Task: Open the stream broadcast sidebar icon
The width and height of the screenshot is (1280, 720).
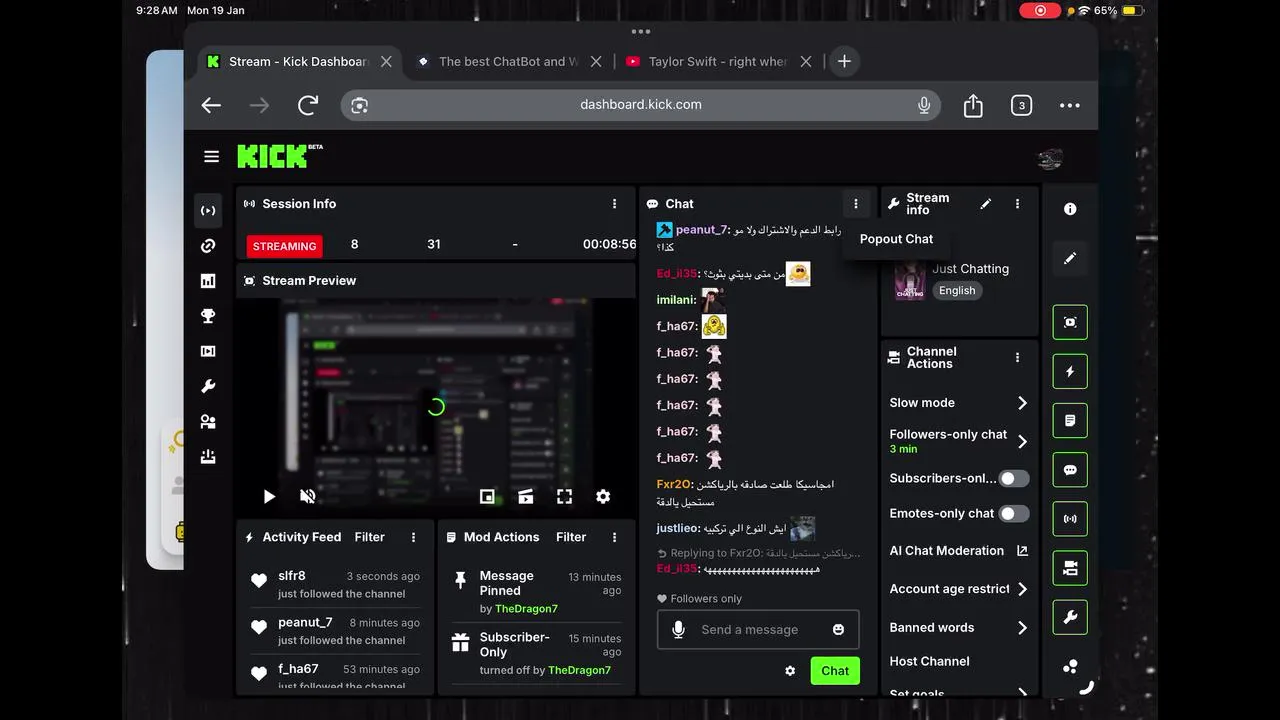Action: (208, 211)
